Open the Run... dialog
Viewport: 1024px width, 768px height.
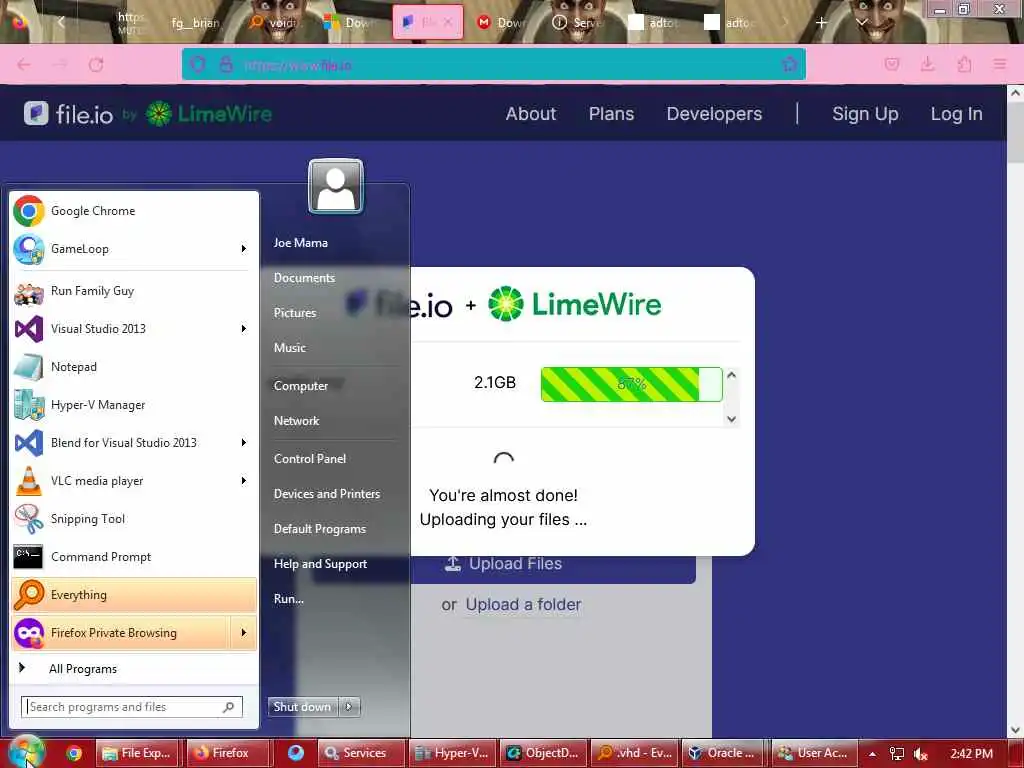(288, 599)
